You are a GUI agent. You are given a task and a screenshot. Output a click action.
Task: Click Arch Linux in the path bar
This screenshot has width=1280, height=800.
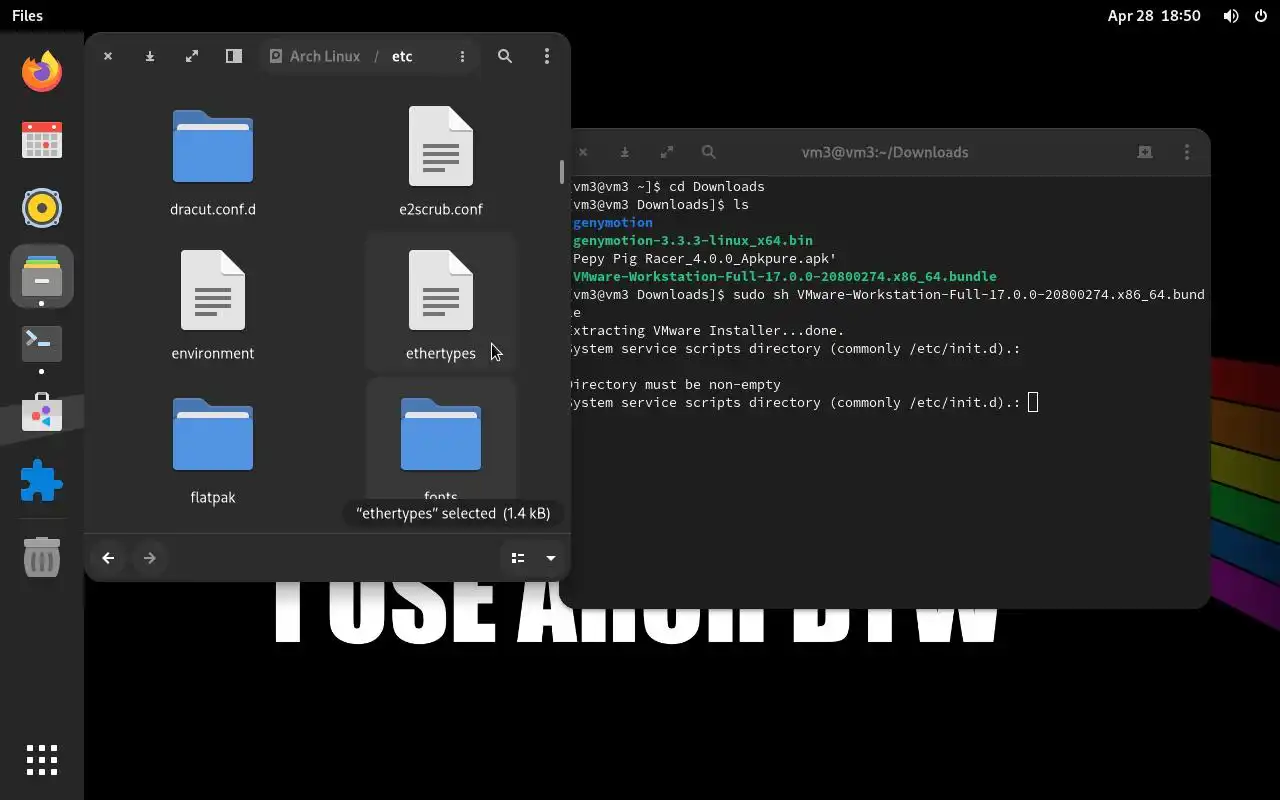(314, 56)
